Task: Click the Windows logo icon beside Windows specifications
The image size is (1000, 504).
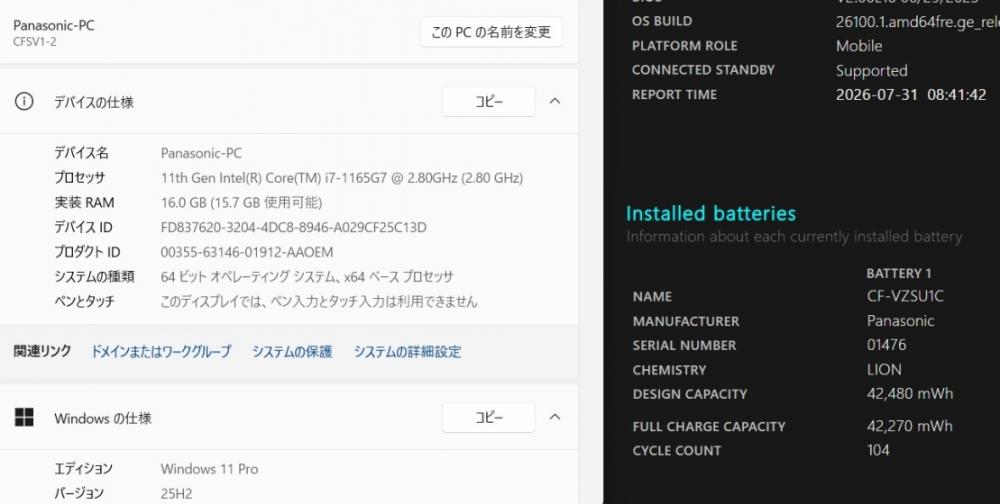Action: pos(24,417)
